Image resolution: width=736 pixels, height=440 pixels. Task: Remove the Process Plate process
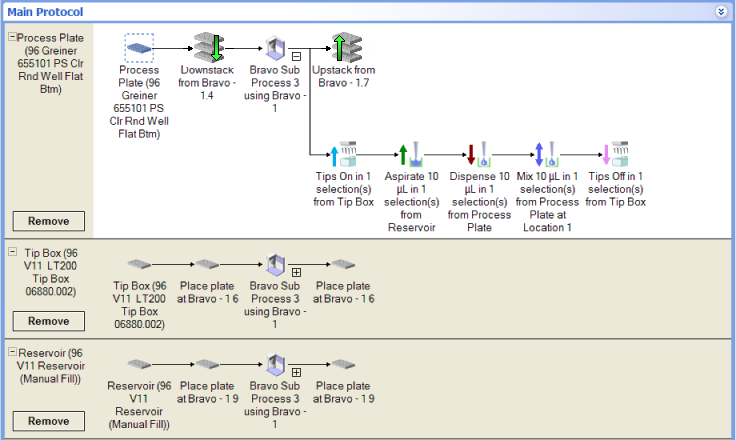(x=48, y=221)
